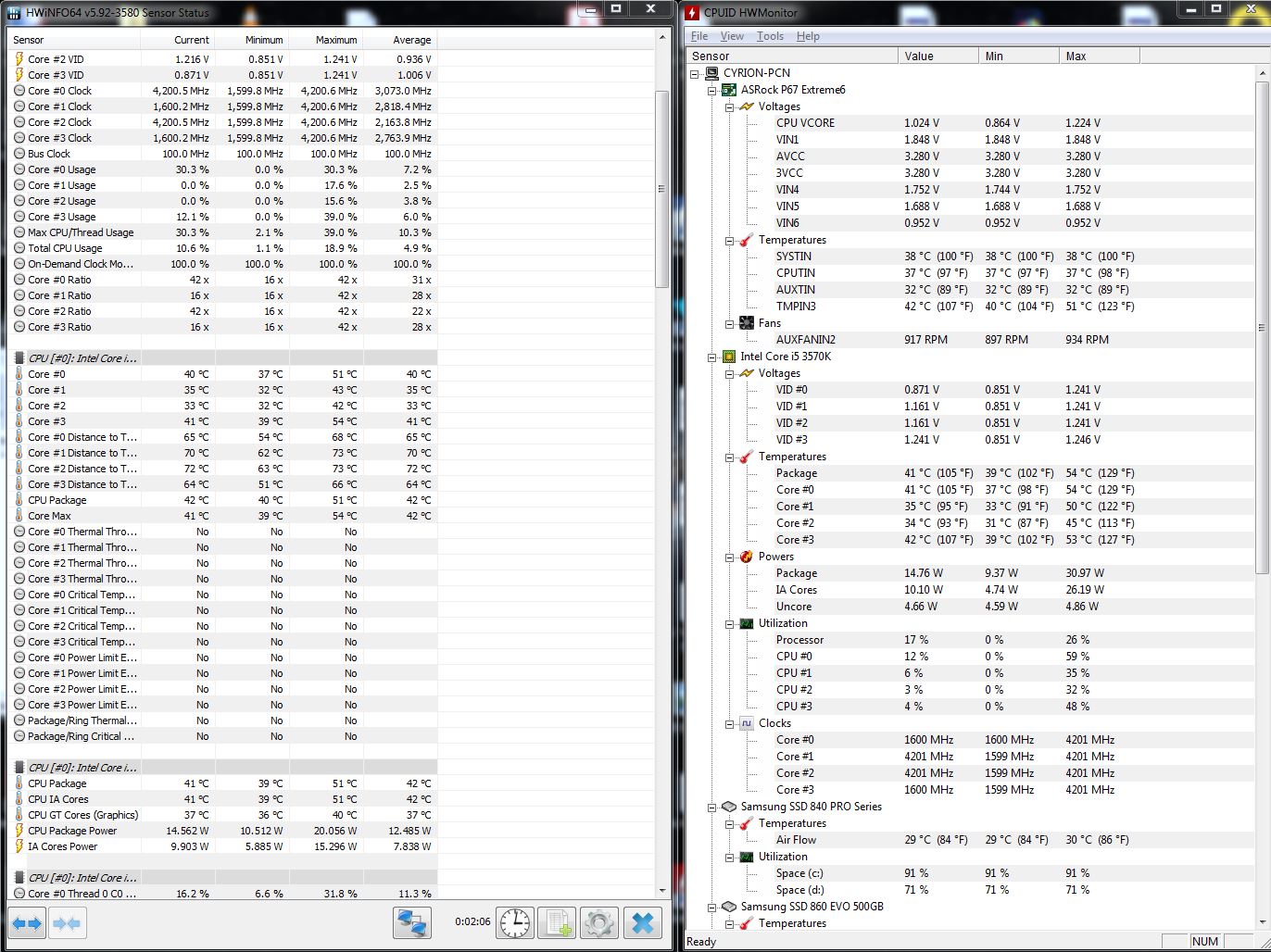Select the Total CPU Usage row in HWiNFO
The height and width of the screenshot is (952, 1271).
pyautogui.click(x=222, y=248)
